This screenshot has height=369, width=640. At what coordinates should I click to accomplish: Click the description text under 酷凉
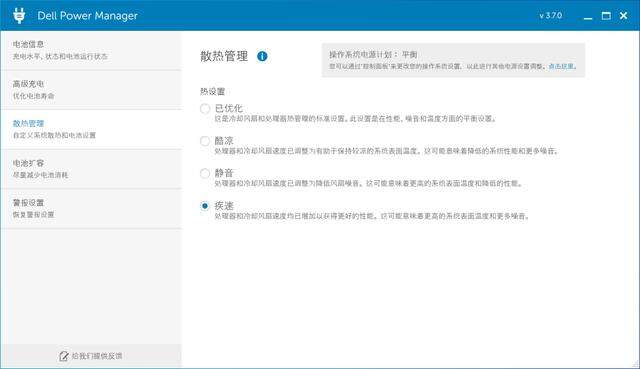coord(386,151)
